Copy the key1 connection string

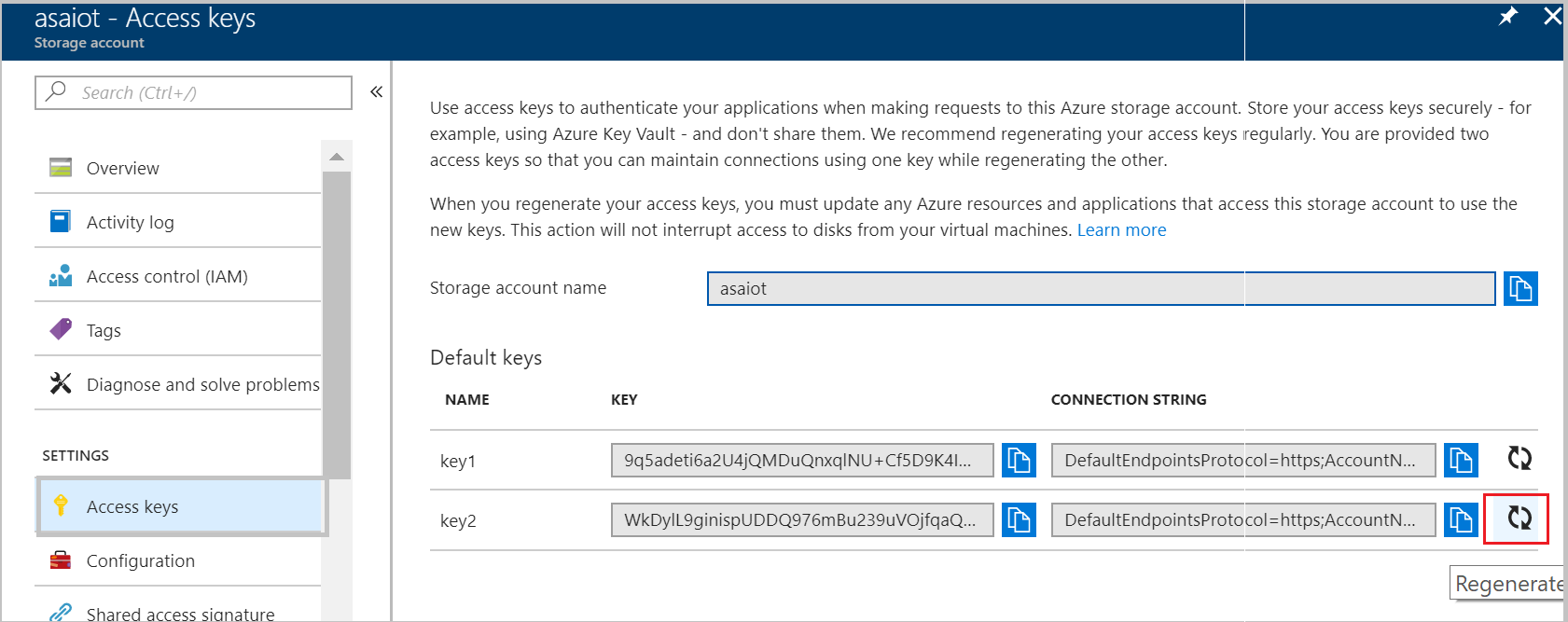pyautogui.click(x=1460, y=460)
